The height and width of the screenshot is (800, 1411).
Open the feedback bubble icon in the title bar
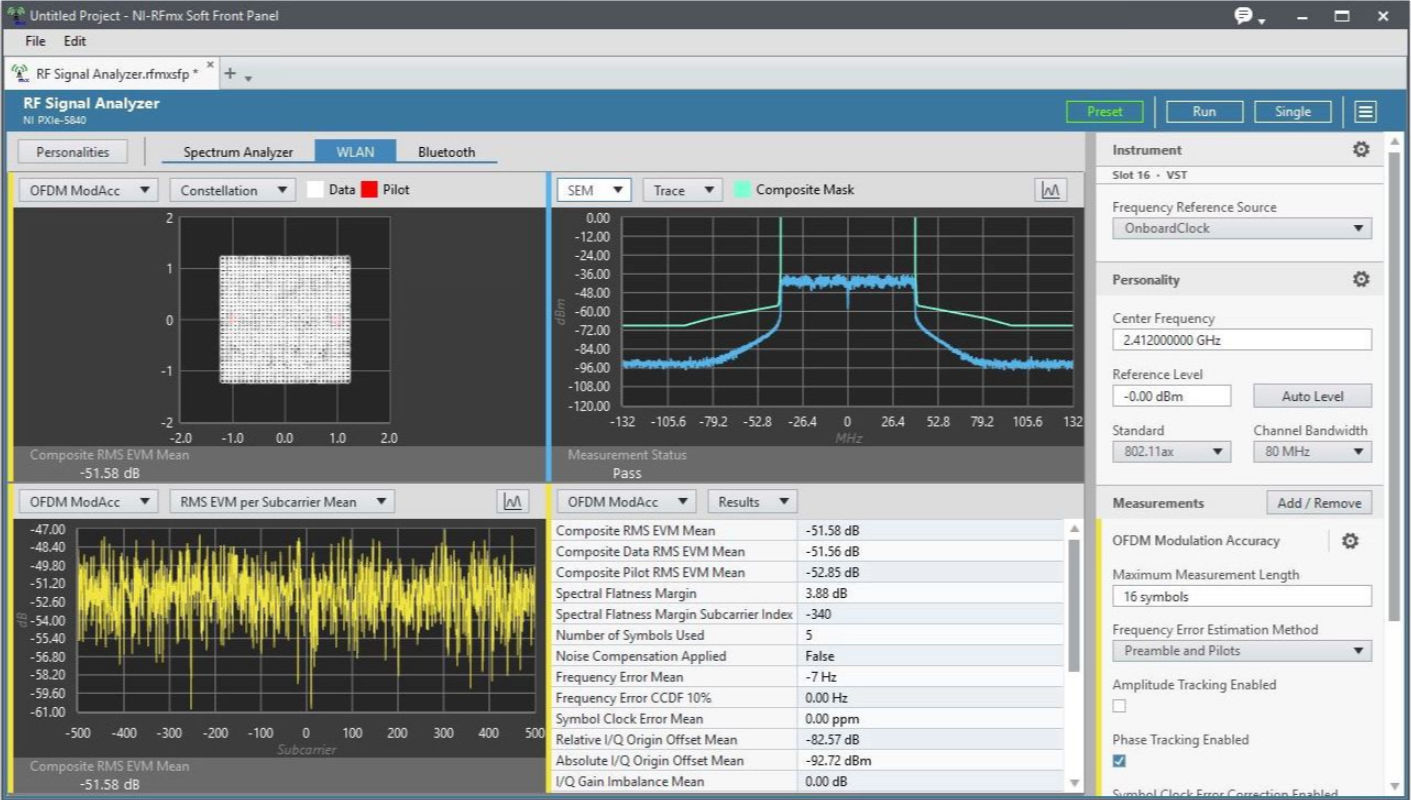pos(1240,15)
